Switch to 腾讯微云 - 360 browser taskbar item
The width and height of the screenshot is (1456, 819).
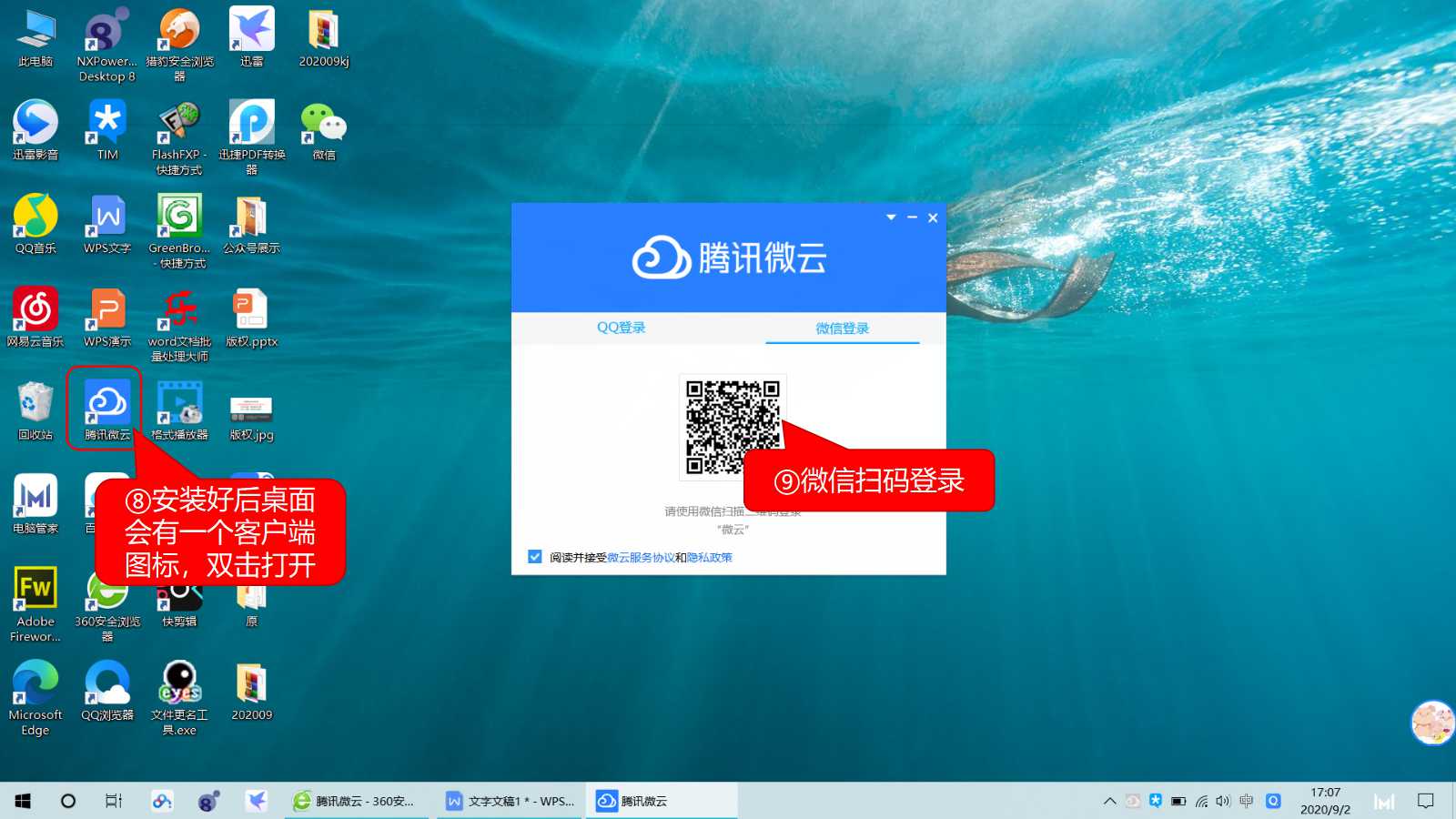[x=354, y=801]
